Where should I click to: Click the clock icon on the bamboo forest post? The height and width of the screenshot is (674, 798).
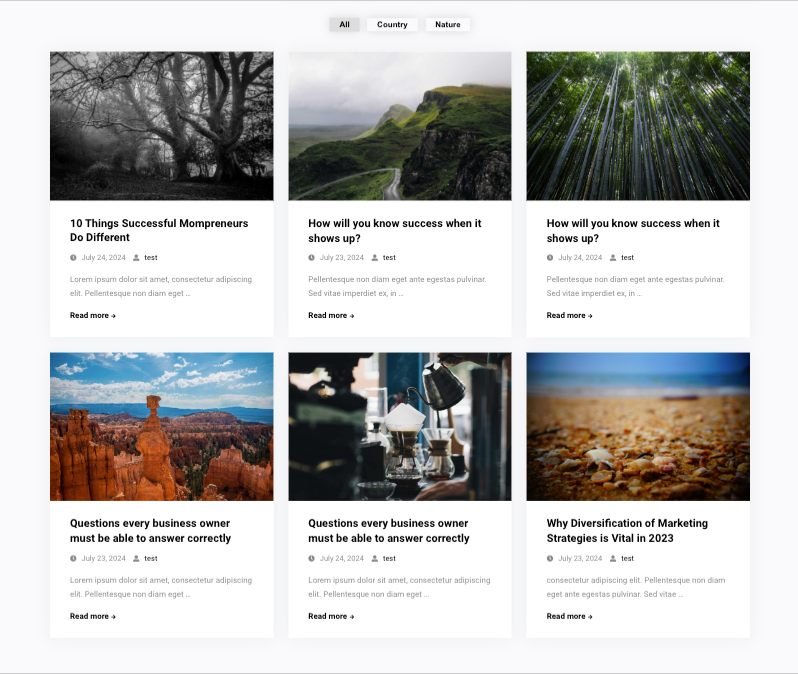(550, 258)
